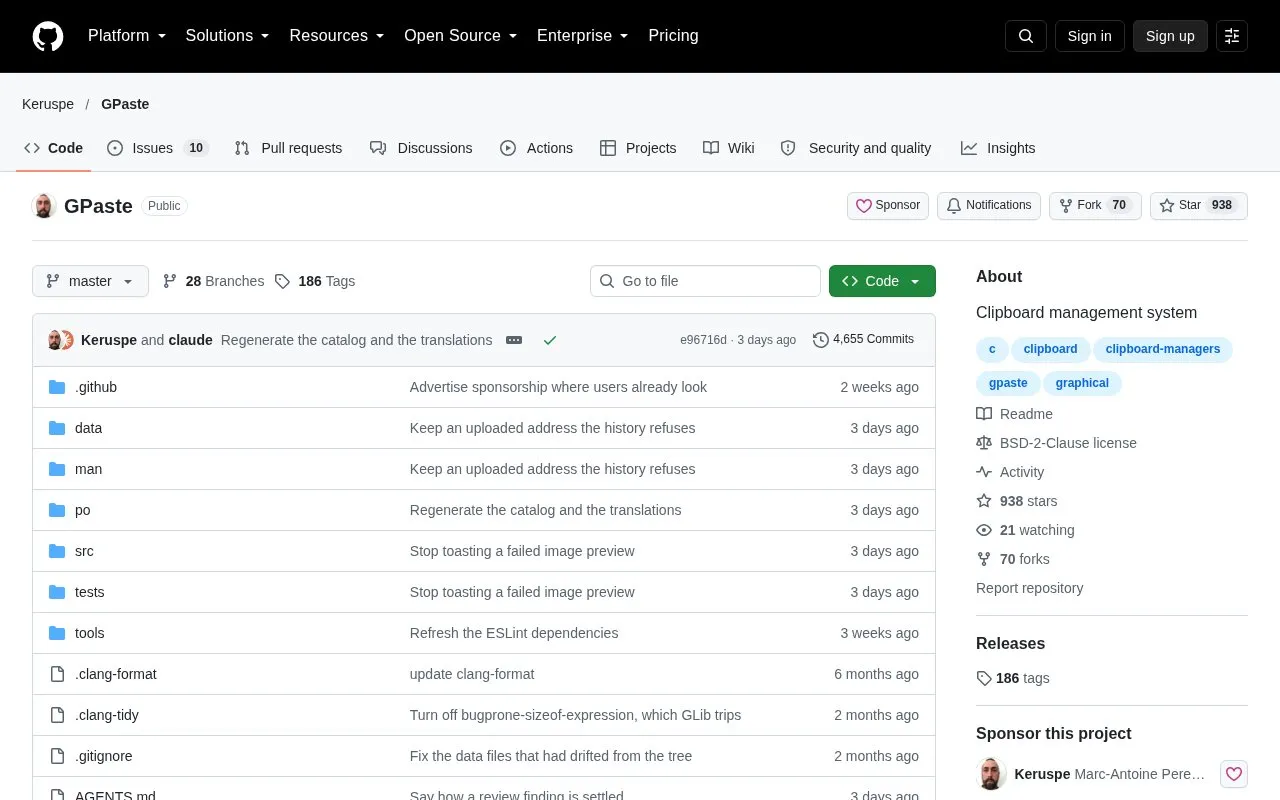
Task: Open the command palette icon button
Action: click(x=1232, y=36)
